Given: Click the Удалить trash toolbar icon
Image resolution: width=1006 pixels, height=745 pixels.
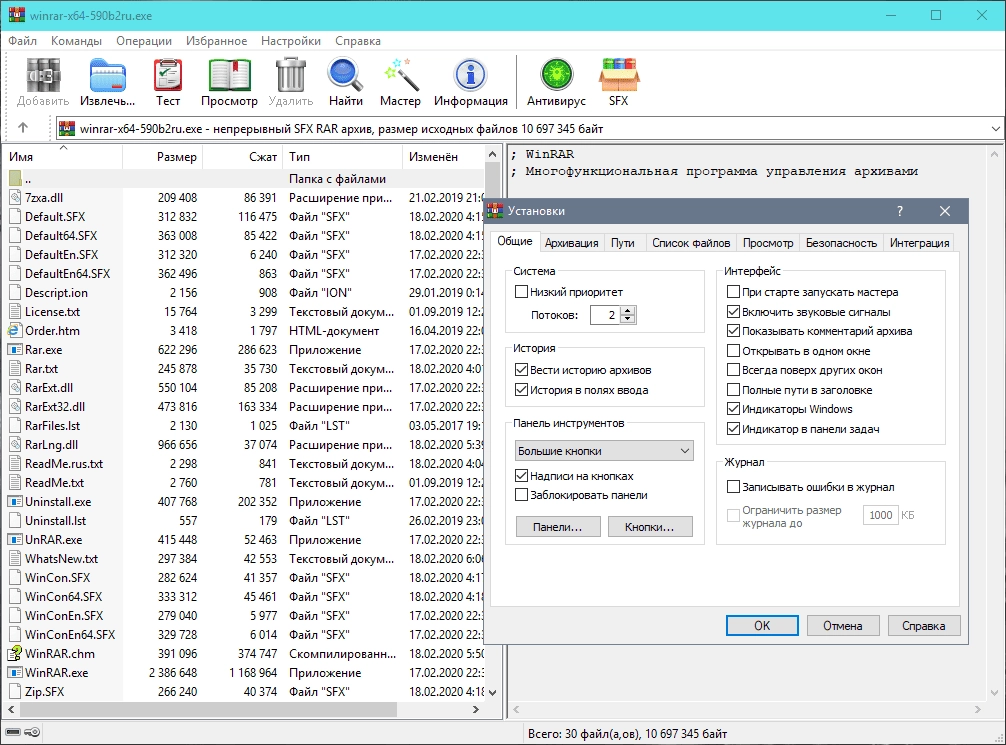Looking at the screenshot, I should pyautogui.click(x=291, y=75).
